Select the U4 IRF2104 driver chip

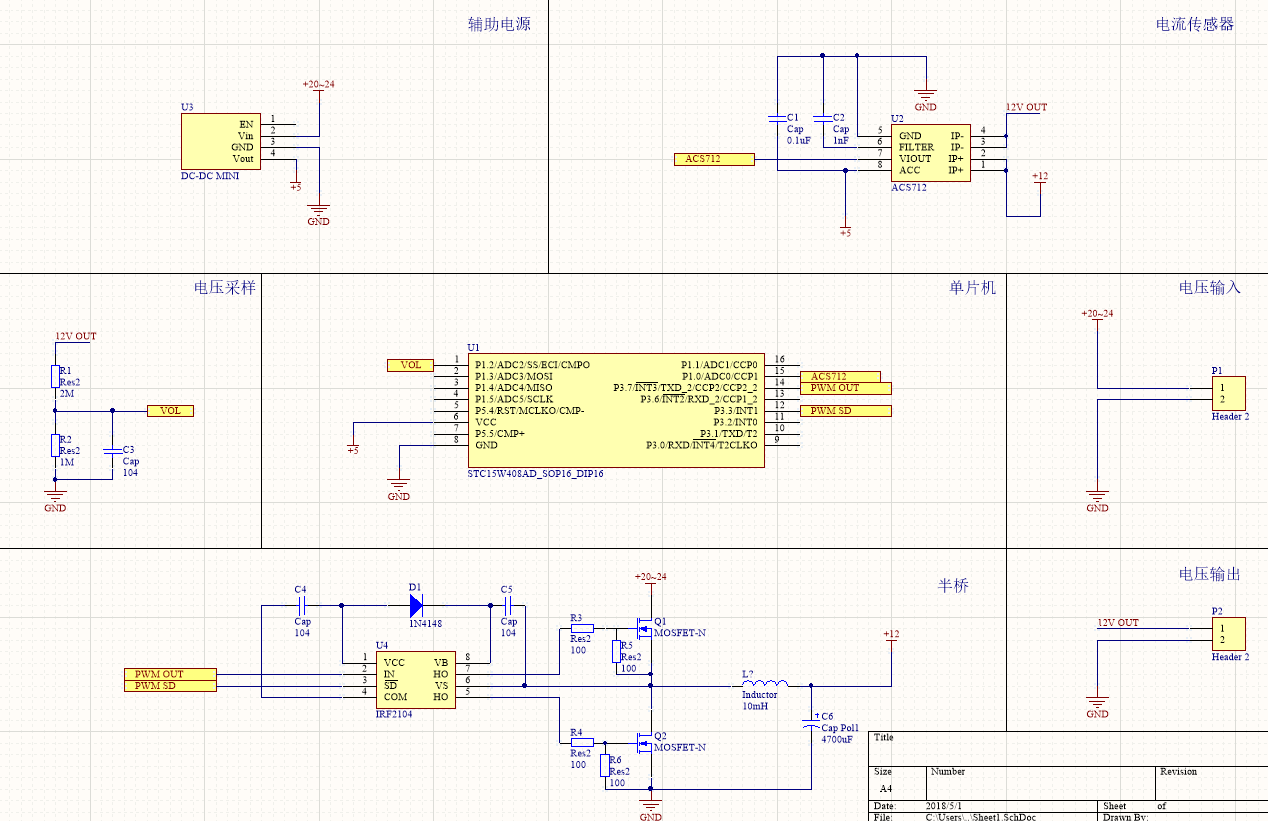(416, 680)
